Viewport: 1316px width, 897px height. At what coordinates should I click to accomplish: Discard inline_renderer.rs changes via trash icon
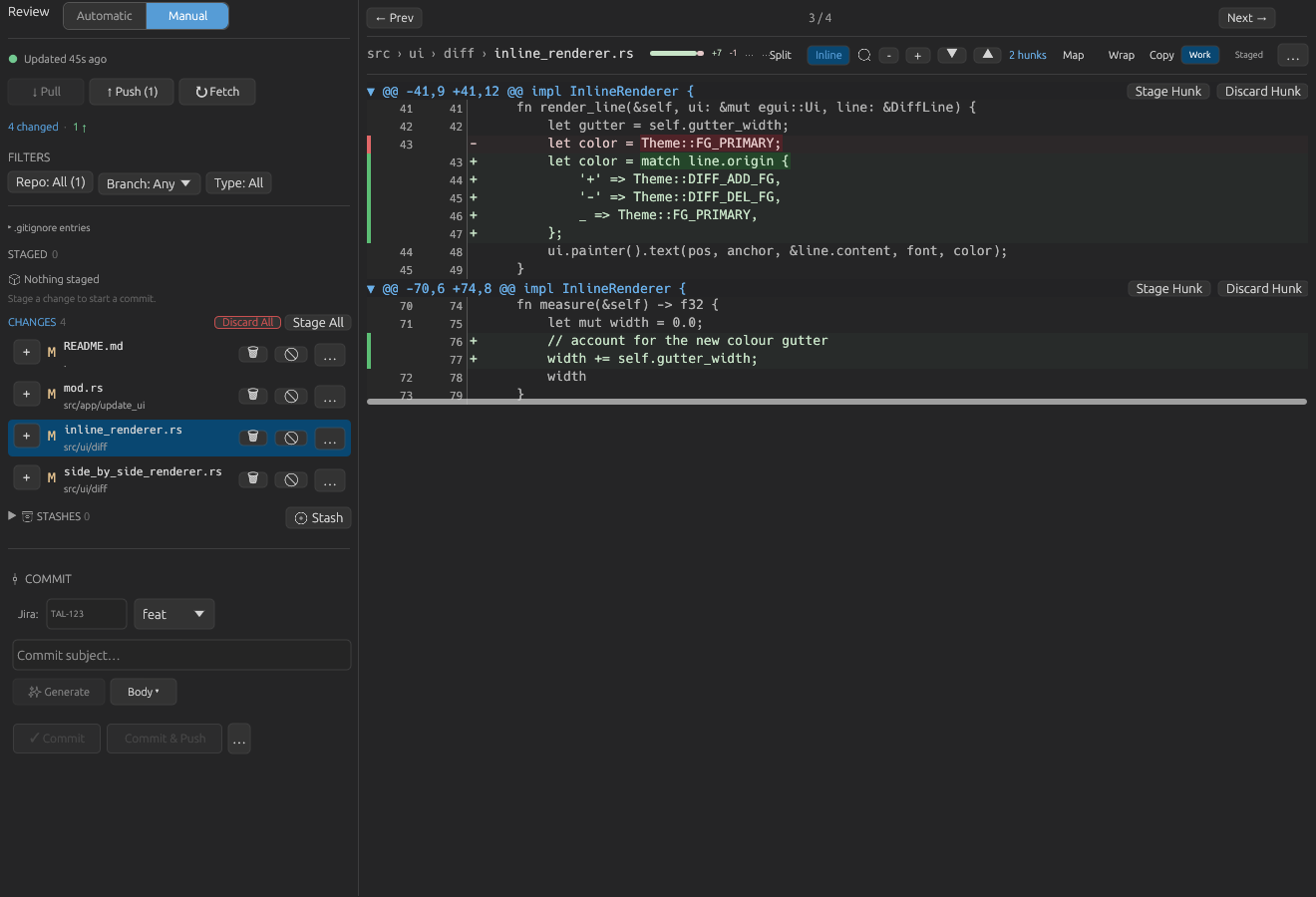[x=253, y=437]
